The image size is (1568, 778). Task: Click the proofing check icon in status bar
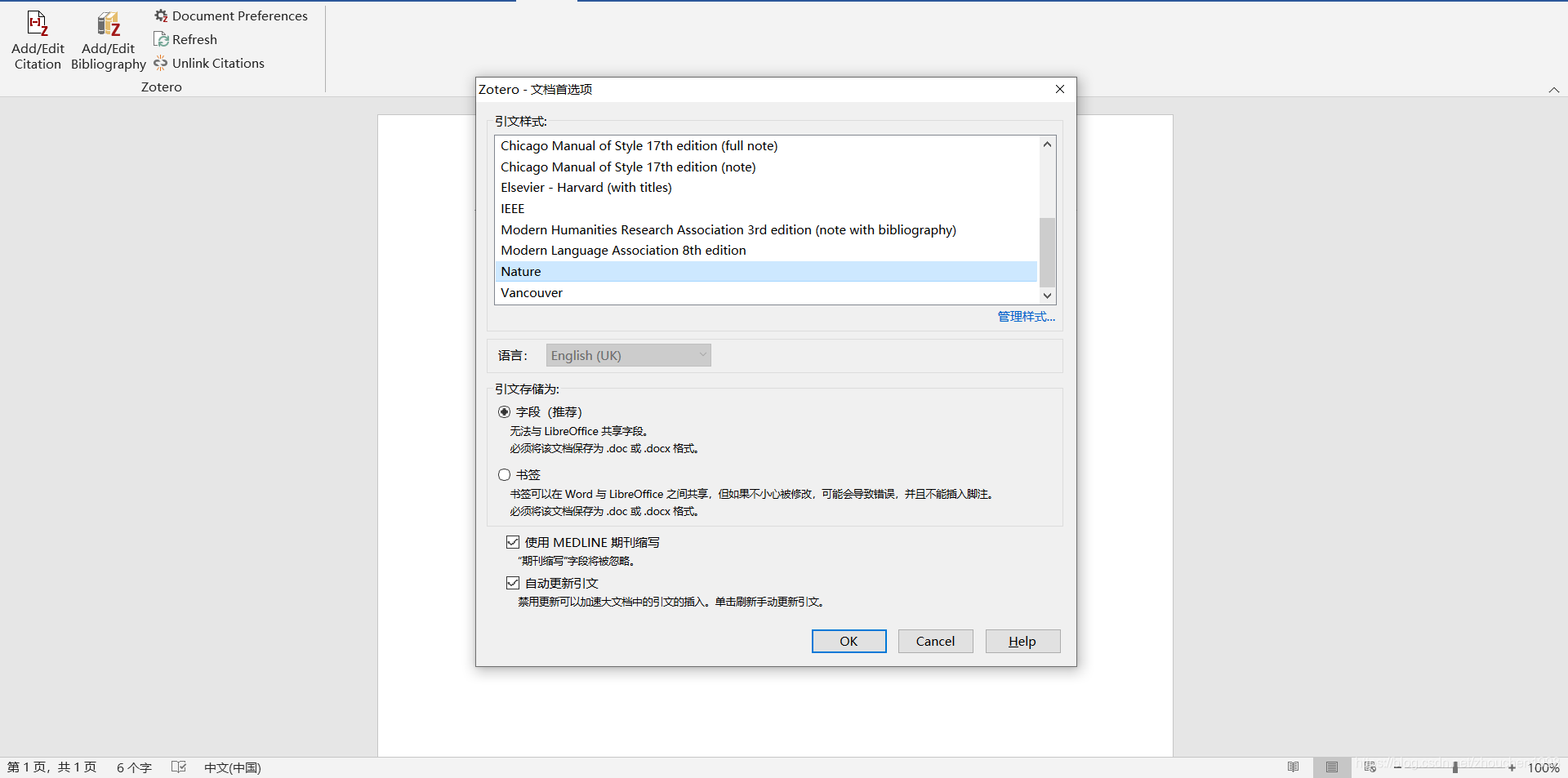pyautogui.click(x=179, y=767)
